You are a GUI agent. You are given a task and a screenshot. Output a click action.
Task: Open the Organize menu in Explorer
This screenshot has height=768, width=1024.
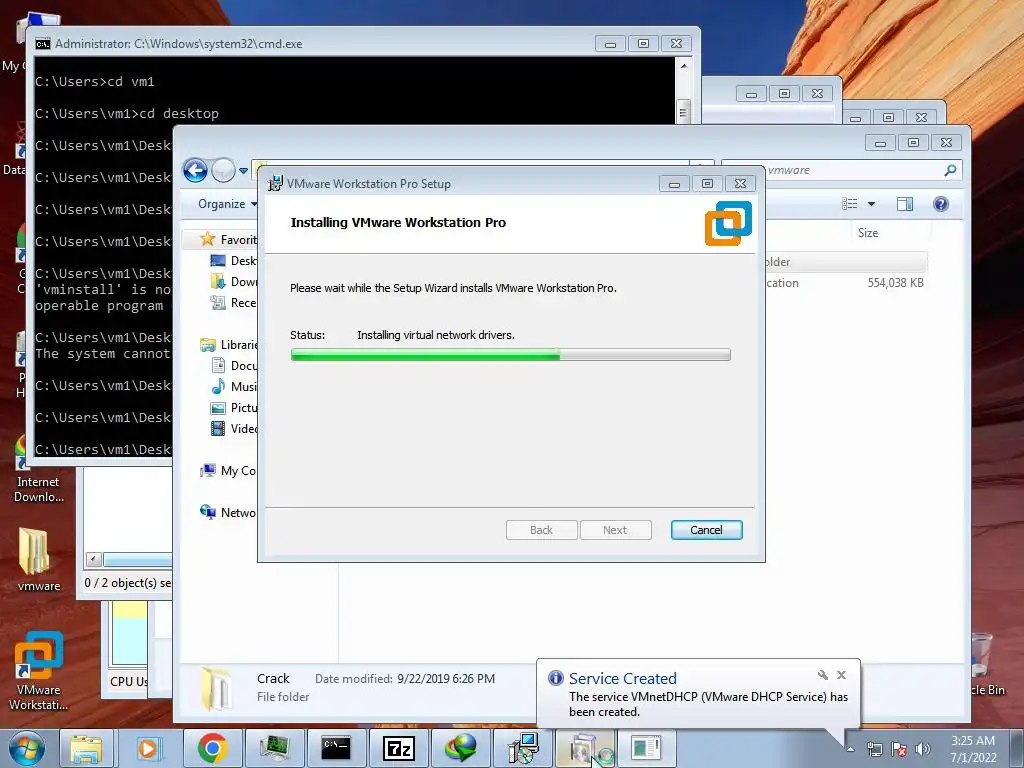[227, 204]
